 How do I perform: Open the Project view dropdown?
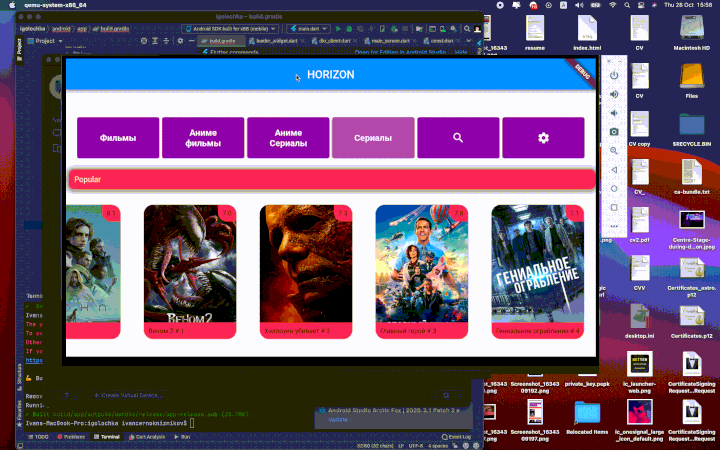[x=45, y=41]
